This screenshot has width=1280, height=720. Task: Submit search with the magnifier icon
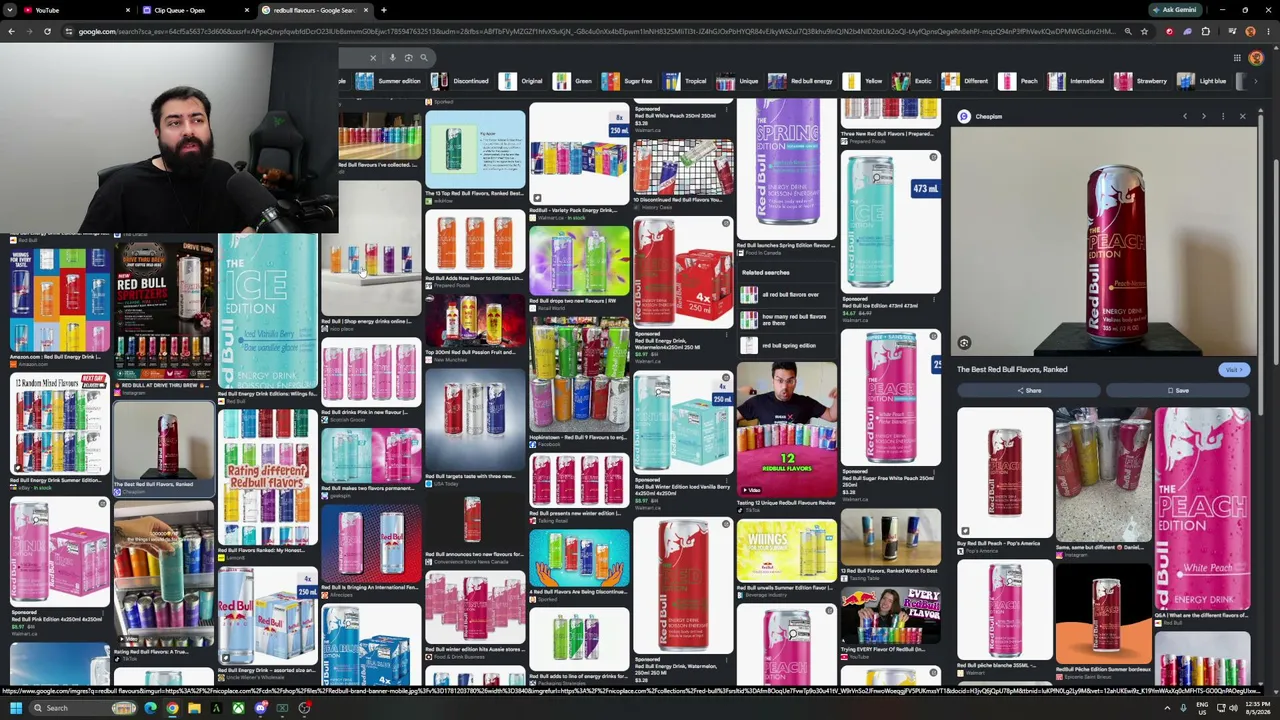(424, 58)
